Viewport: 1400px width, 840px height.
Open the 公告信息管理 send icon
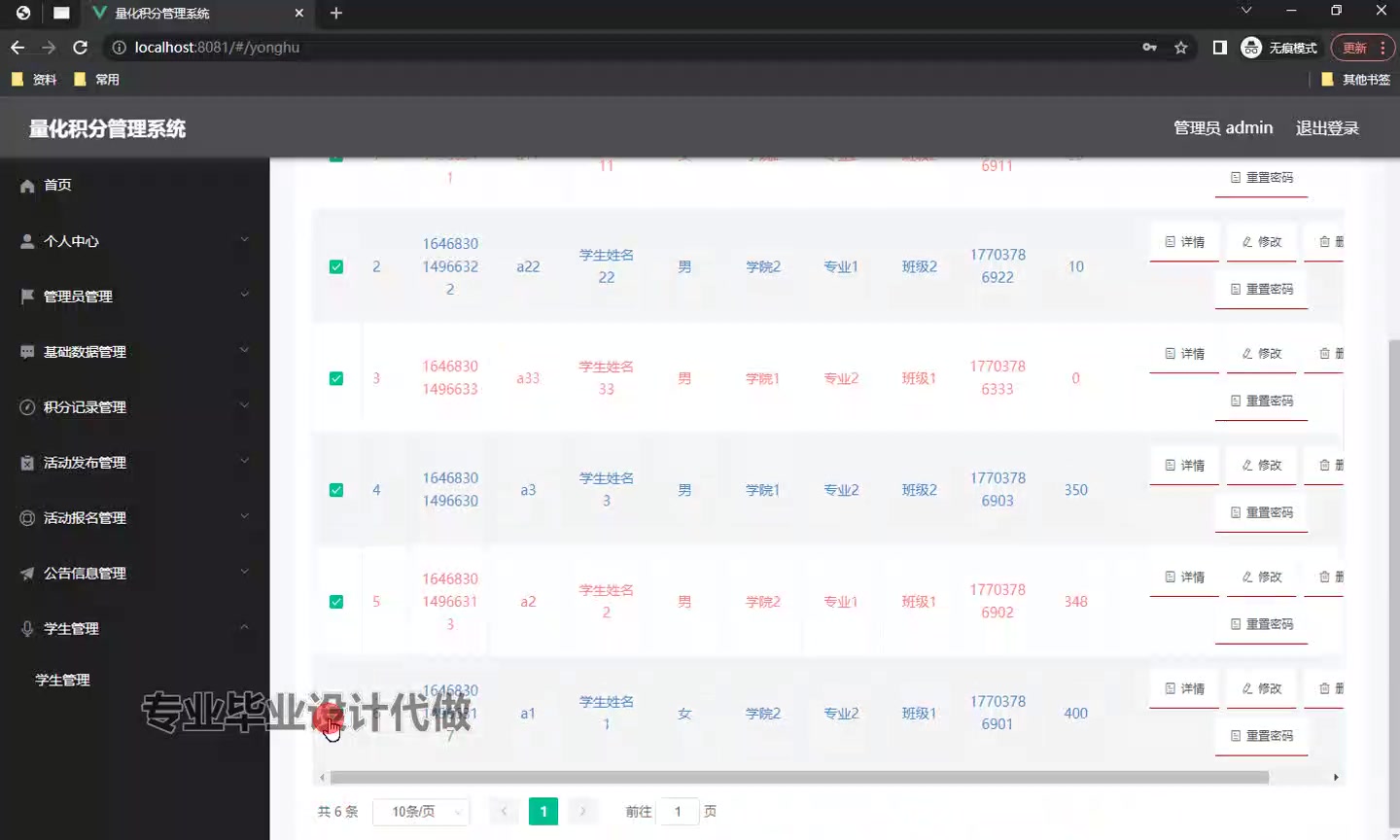(25, 573)
